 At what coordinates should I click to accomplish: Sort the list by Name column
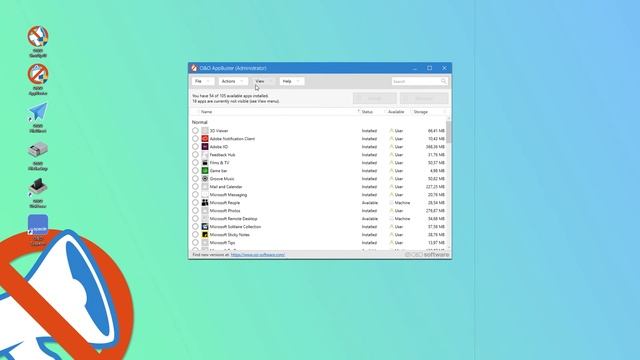pyautogui.click(x=207, y=112)
